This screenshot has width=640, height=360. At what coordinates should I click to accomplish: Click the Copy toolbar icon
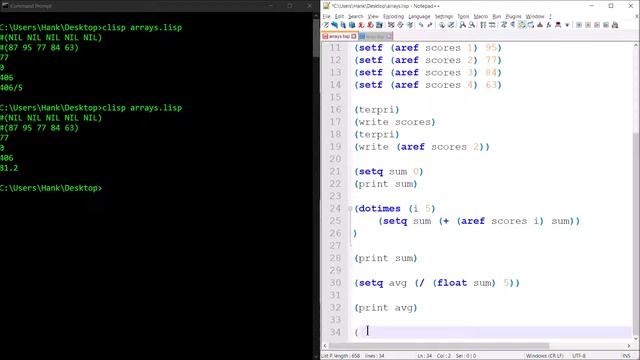[x=400, y=25]
